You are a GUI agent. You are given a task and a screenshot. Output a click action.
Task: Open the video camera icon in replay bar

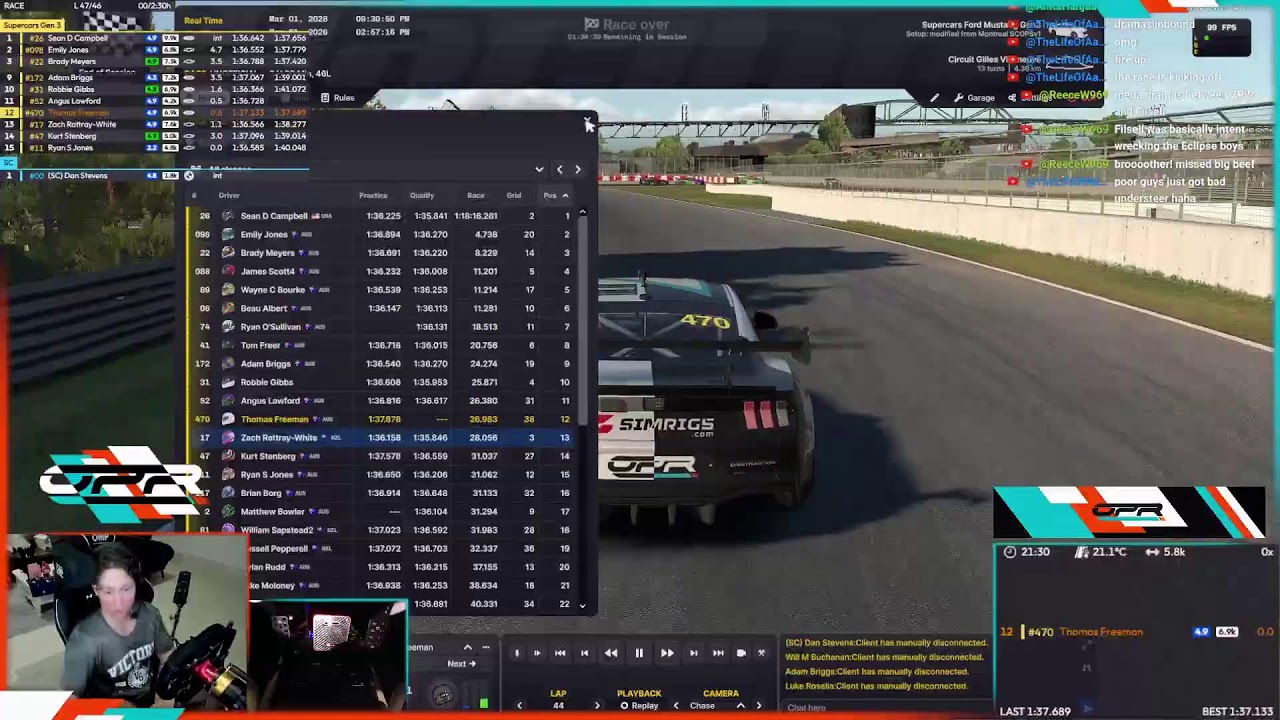point(741,653)
